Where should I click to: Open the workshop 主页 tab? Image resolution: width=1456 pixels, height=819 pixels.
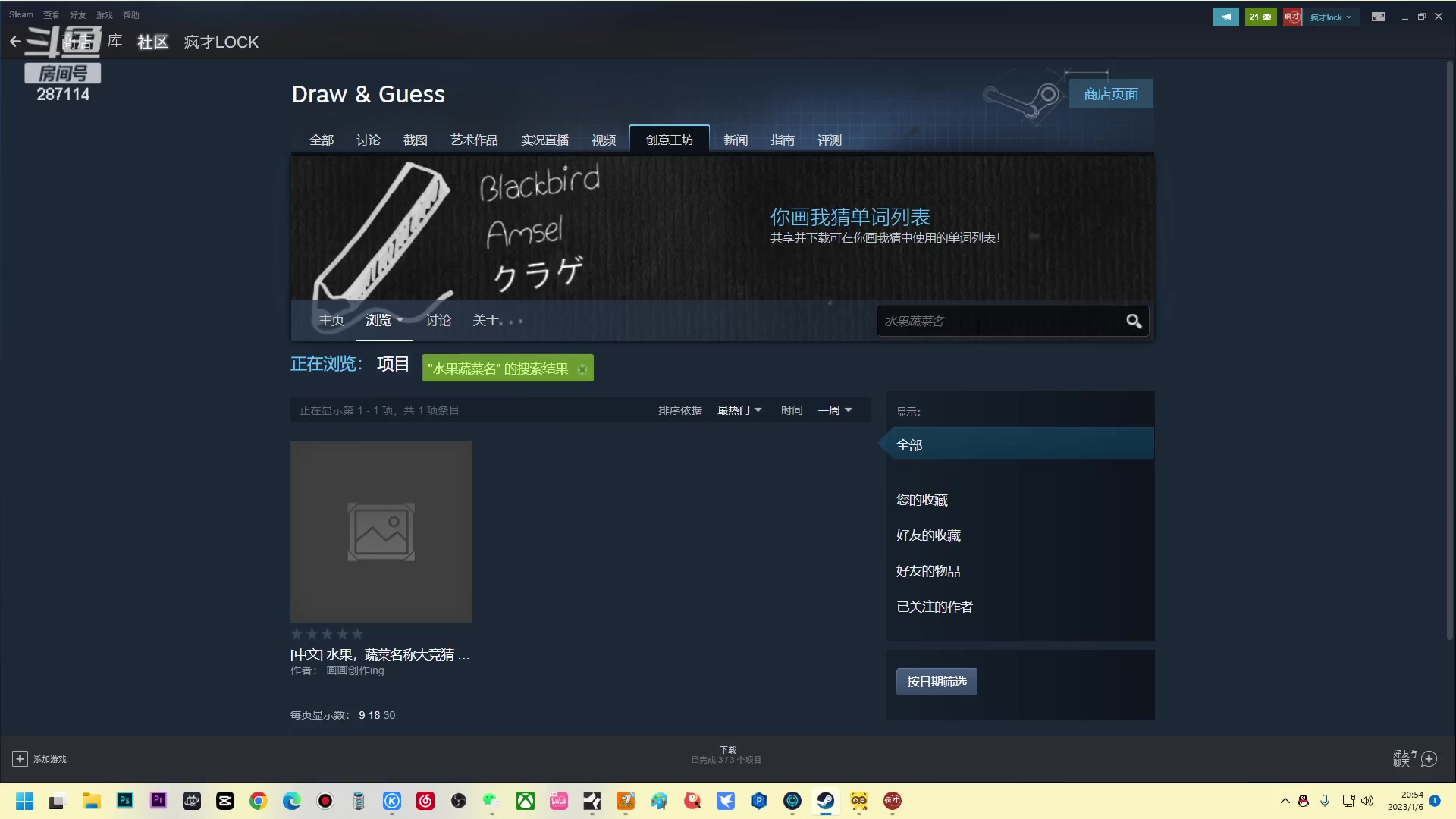[x=331, y=320]
